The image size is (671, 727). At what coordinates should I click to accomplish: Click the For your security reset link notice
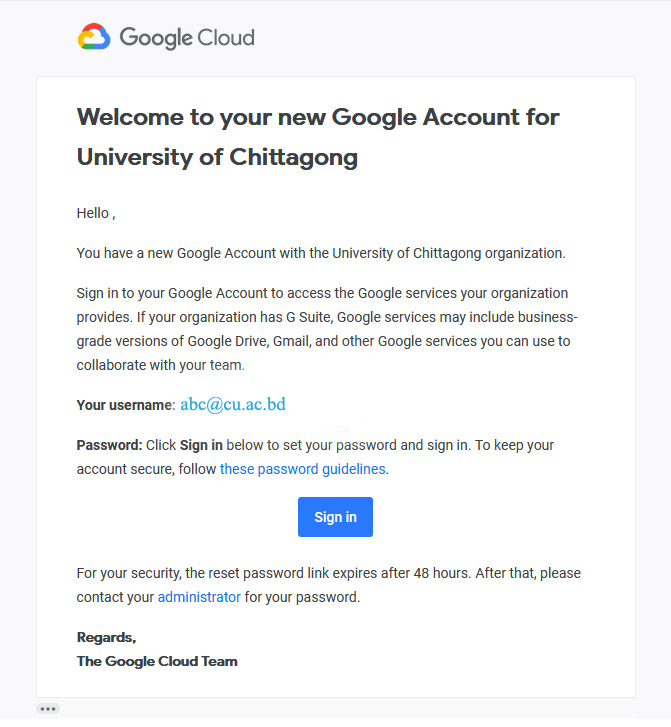[x=329, y=585]
